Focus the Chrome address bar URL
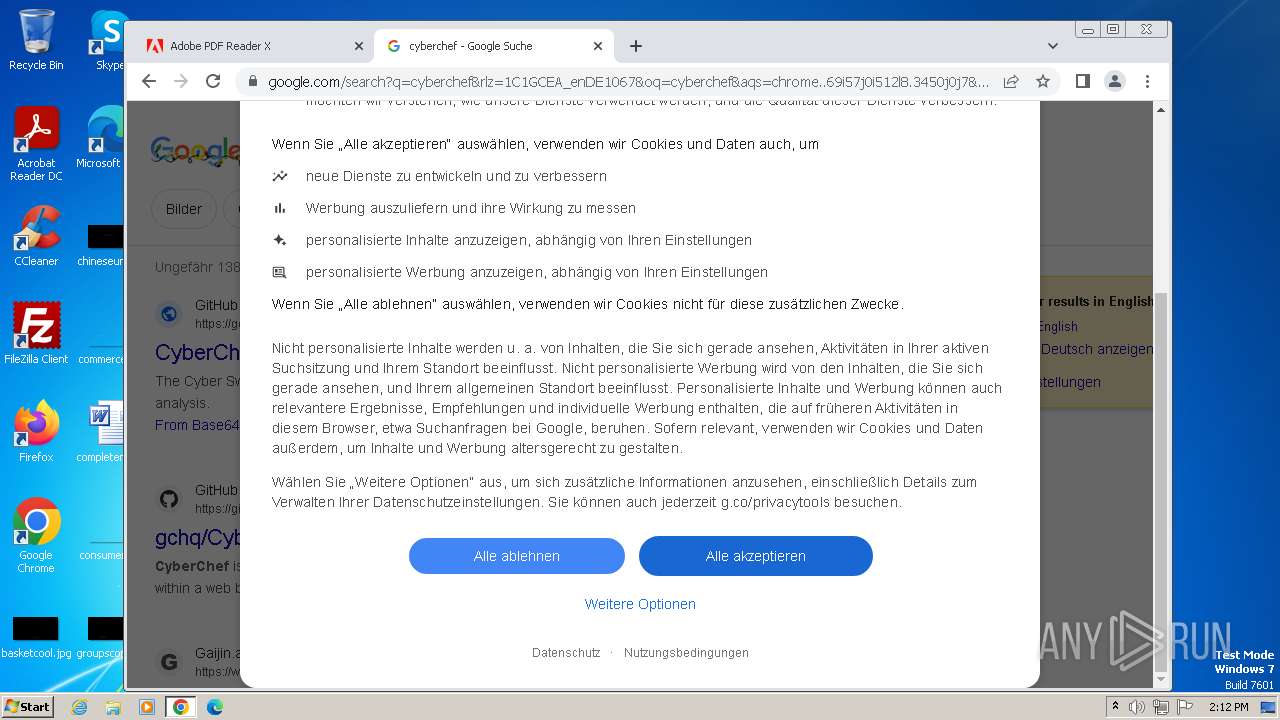This screenshot has height=720, width=1280. point(628,82)
